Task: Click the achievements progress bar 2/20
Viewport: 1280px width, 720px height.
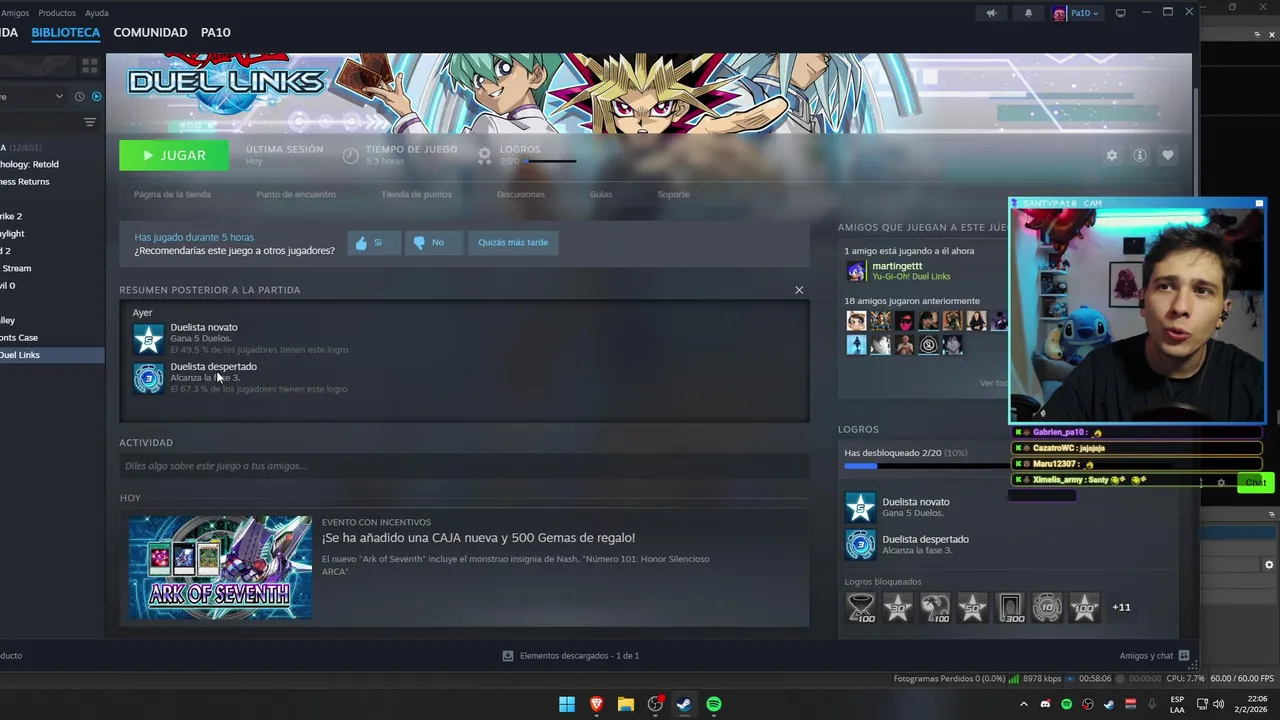Action: pos(926,465)
